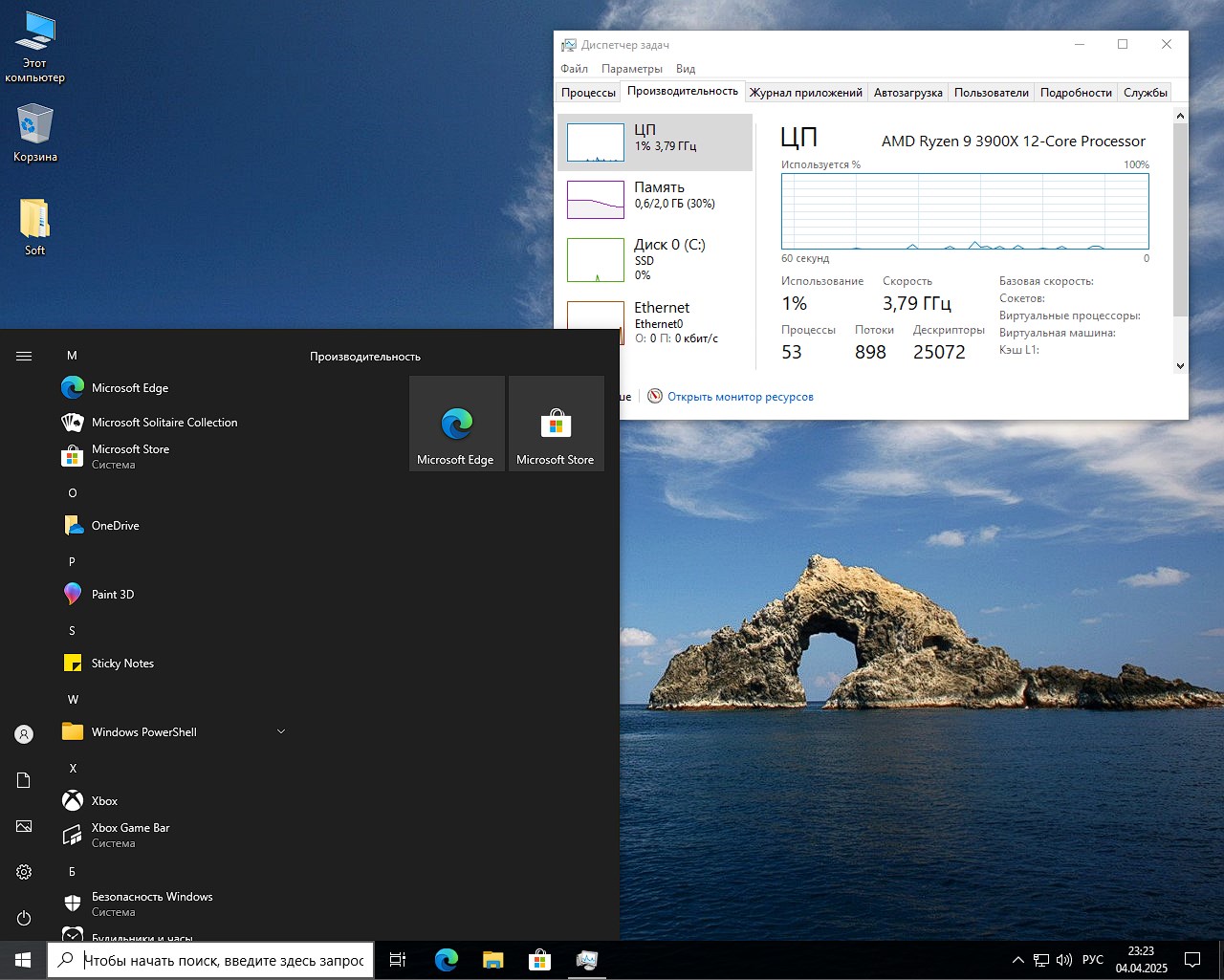The image size is (1224, 980).
Task: Show hidden system tray icons chevron
Action: tap(1017, 960)
